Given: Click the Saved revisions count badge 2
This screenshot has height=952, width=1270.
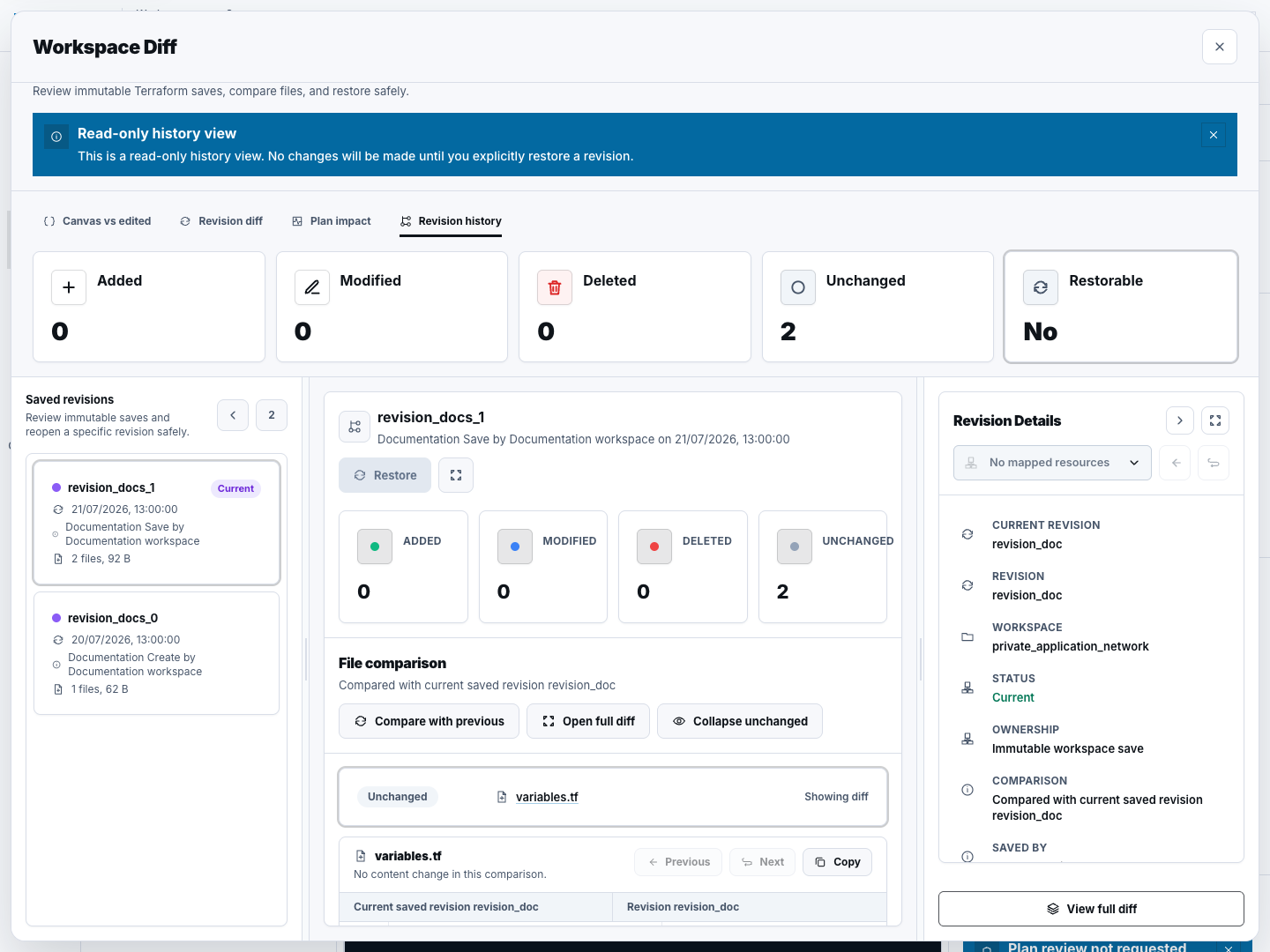Looking at the screenshot, I should click(272, 415).
